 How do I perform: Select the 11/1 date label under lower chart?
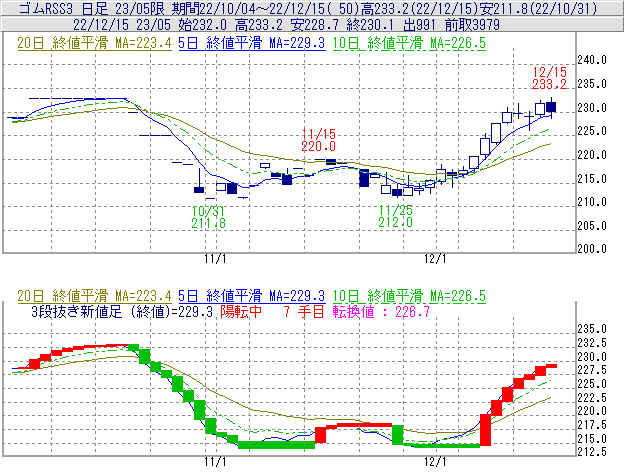215,462
